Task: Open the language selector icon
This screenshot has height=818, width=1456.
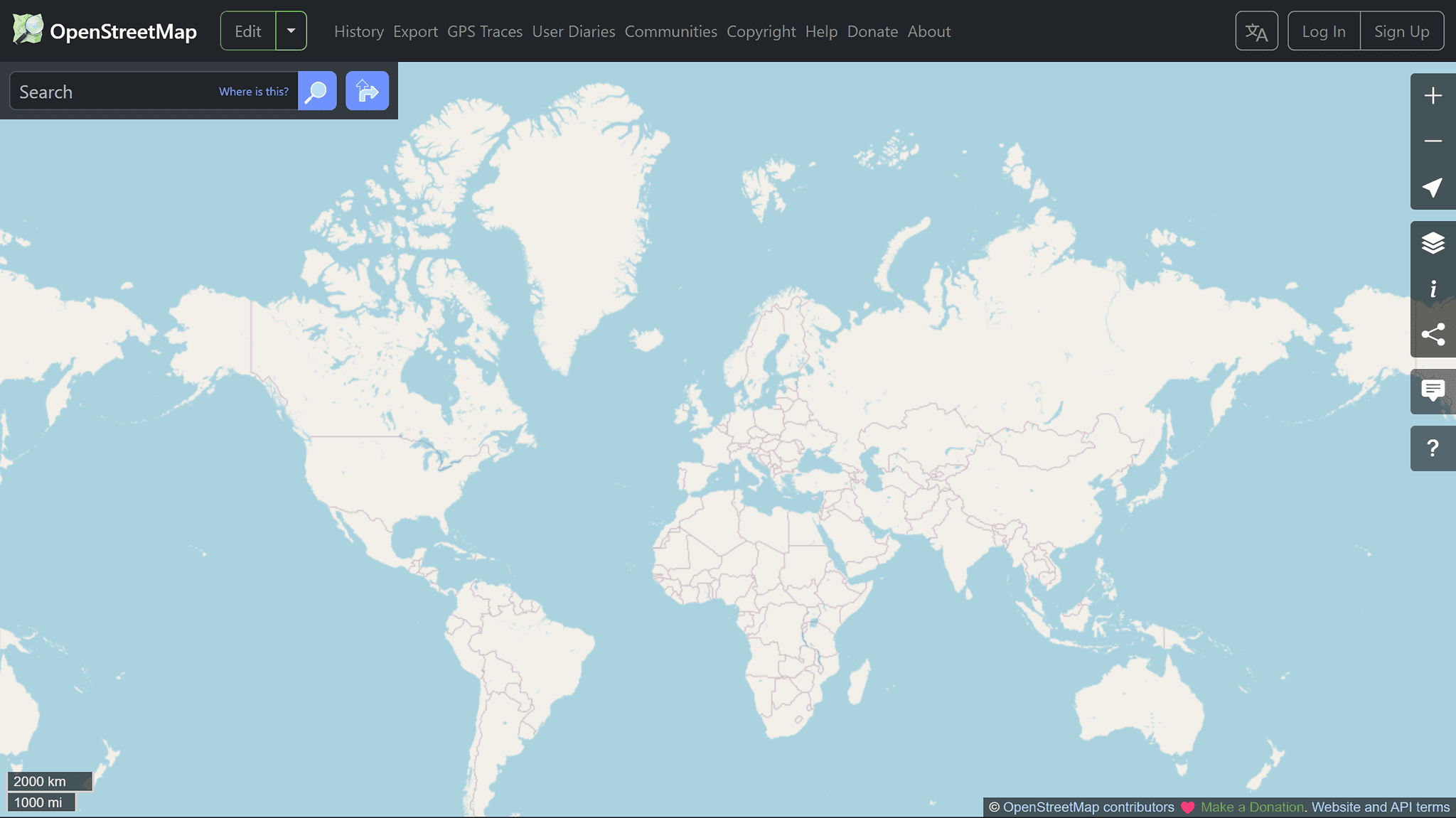Action: tap(1256, 31)
